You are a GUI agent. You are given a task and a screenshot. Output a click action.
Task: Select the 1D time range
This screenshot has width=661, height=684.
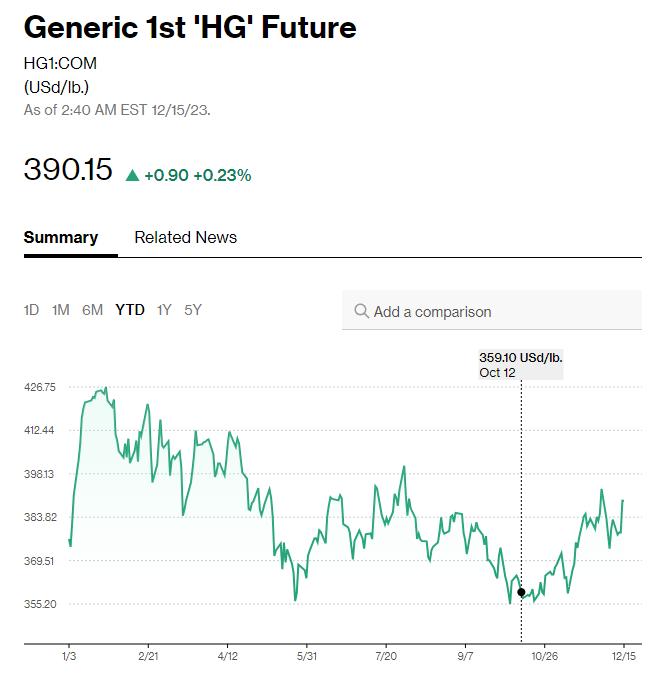pyautogui.click(x=31, y=310)
